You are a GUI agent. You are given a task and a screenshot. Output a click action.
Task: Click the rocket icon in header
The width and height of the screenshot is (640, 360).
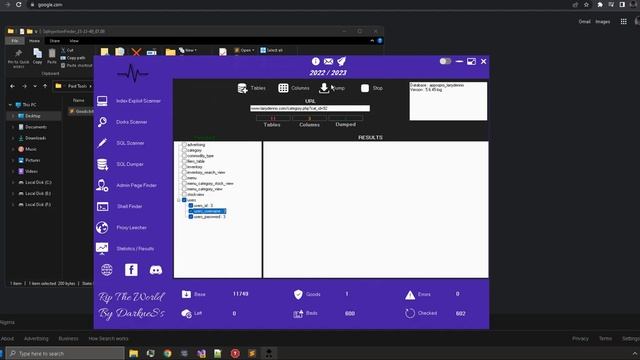(341, 61)
